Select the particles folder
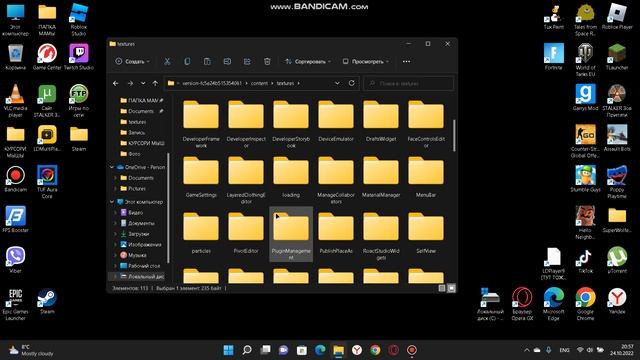This screenshot has height=360, width=640. tap(201, 233)
